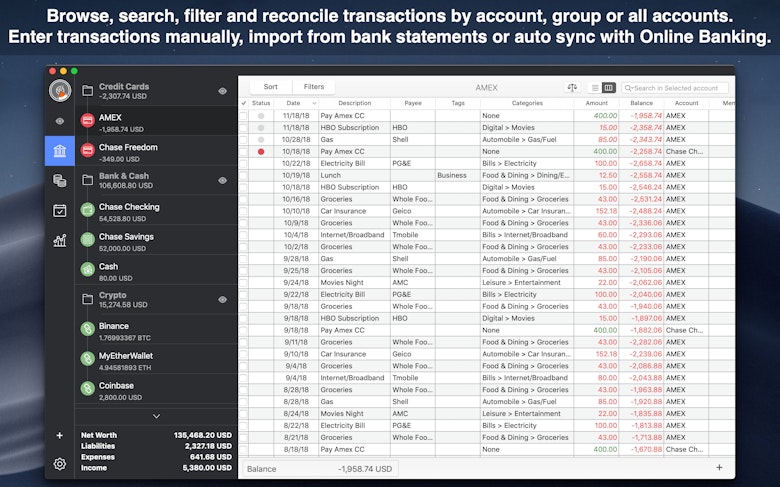This screenshot has width=780, height=487.
Task: Select the Binance crypto account
Action: (x=156, y=329)
